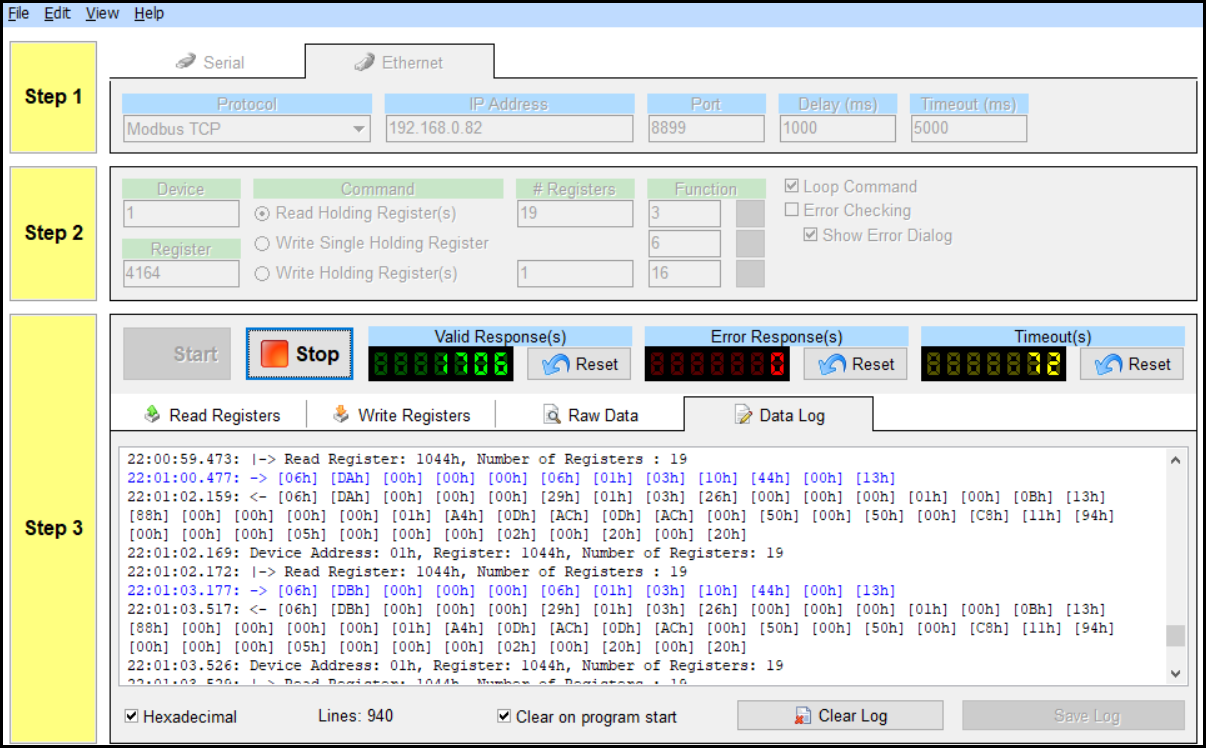This screenshot has width=1206, height=748.
Task: Stop the polling with the Stop button
Action: click(300, 354)
